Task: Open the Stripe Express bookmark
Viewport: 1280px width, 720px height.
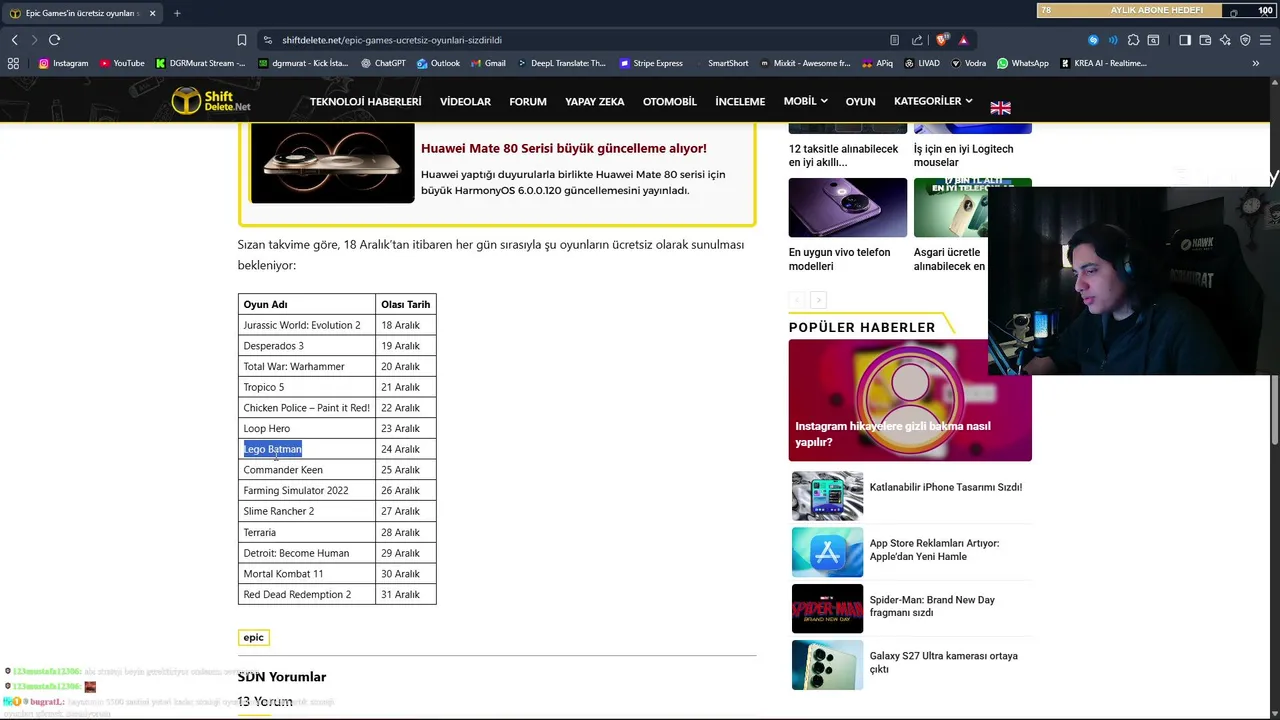Action: point(651,63)
